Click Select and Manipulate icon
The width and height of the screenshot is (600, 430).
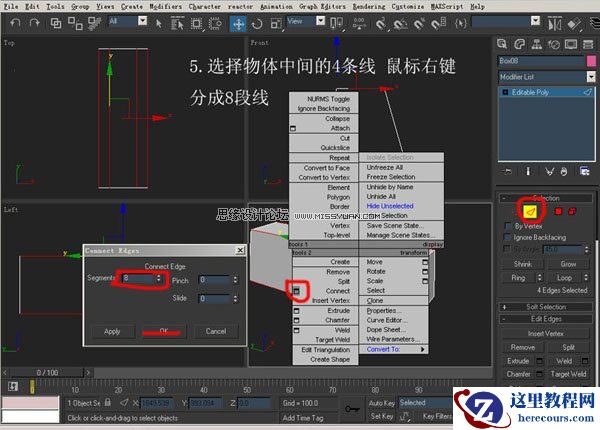click(359, 24)
